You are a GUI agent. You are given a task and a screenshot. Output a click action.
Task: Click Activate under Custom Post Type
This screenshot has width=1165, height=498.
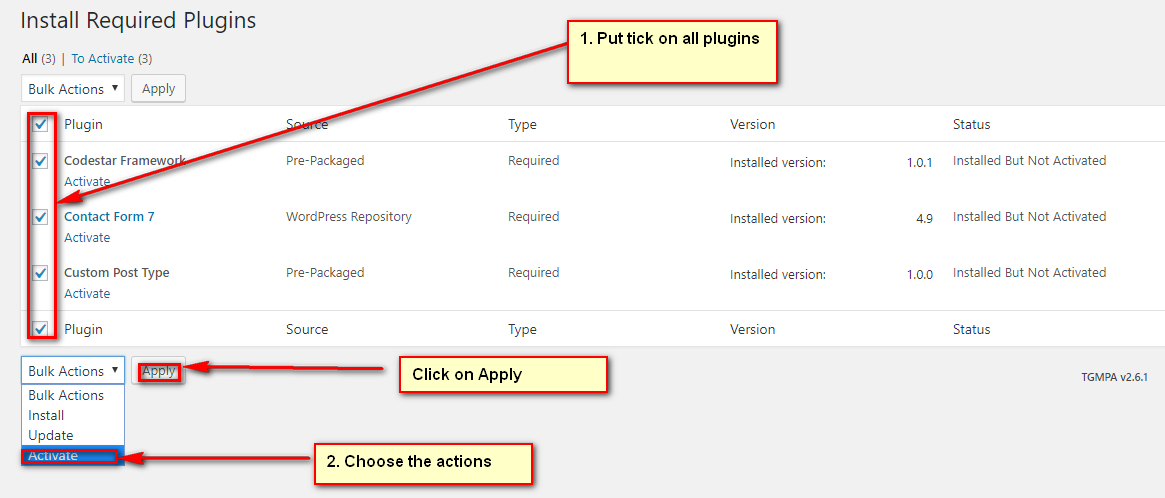(x=87, y=294)
